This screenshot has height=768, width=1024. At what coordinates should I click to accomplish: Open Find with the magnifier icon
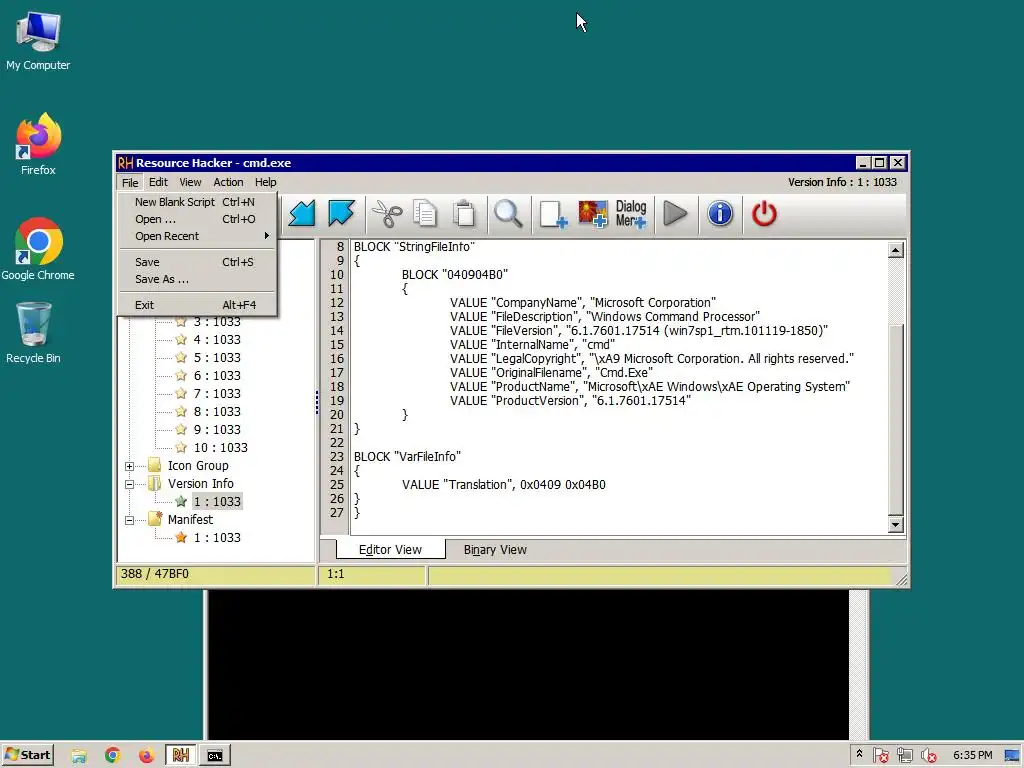coord(508,214)
